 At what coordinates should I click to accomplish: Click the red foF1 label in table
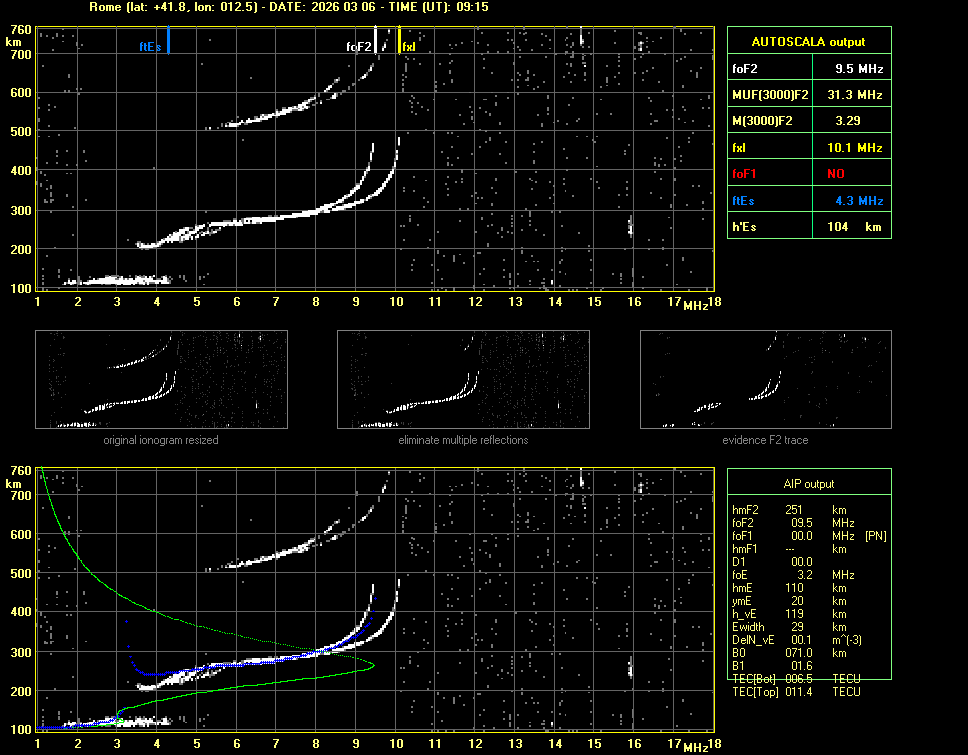[745, 174]
